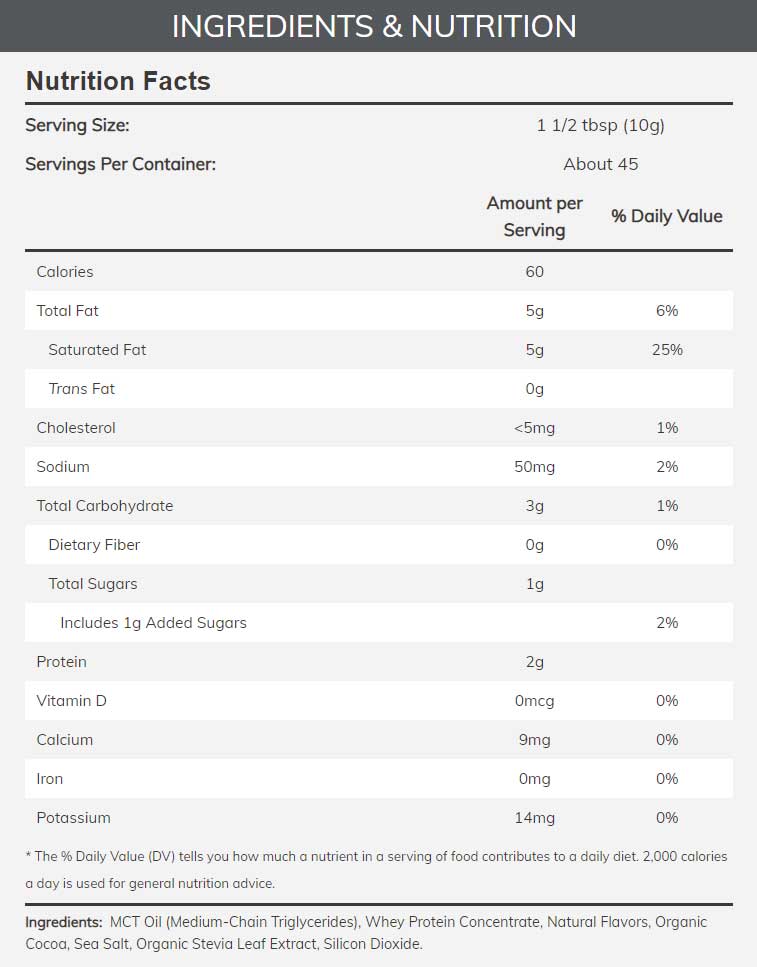Click the Total Fat row label
The width and height of the screenshot is (757, 967).
tap(68, 311)
